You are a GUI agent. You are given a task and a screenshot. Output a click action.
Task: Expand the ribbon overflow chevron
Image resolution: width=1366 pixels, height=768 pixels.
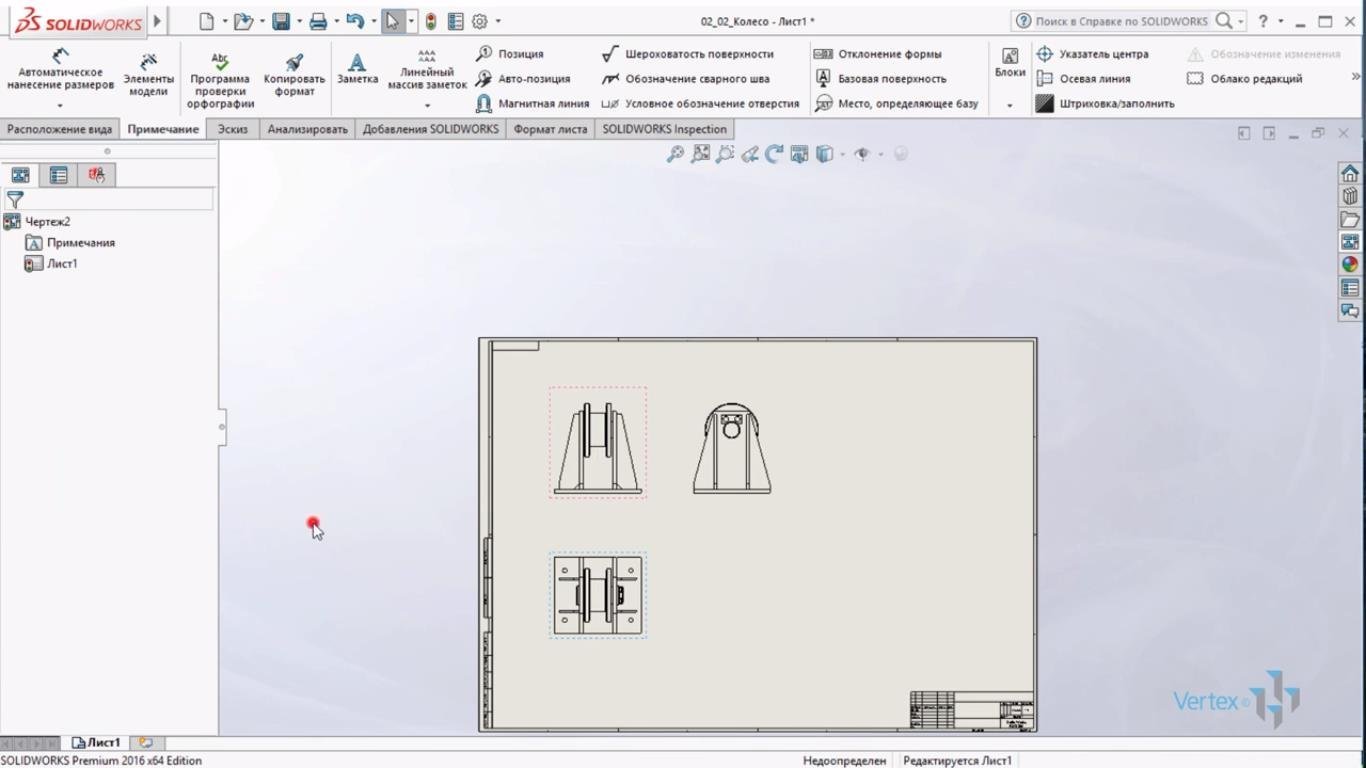click(x=1356, y=76)
